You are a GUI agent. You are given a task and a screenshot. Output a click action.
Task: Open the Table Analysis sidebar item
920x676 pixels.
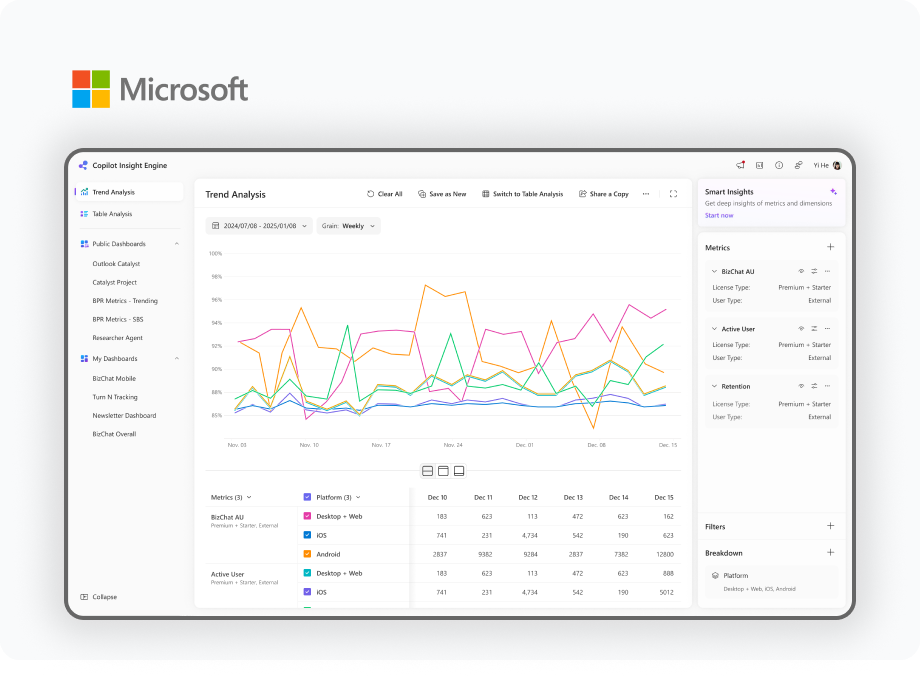click(x=114, y=213)
